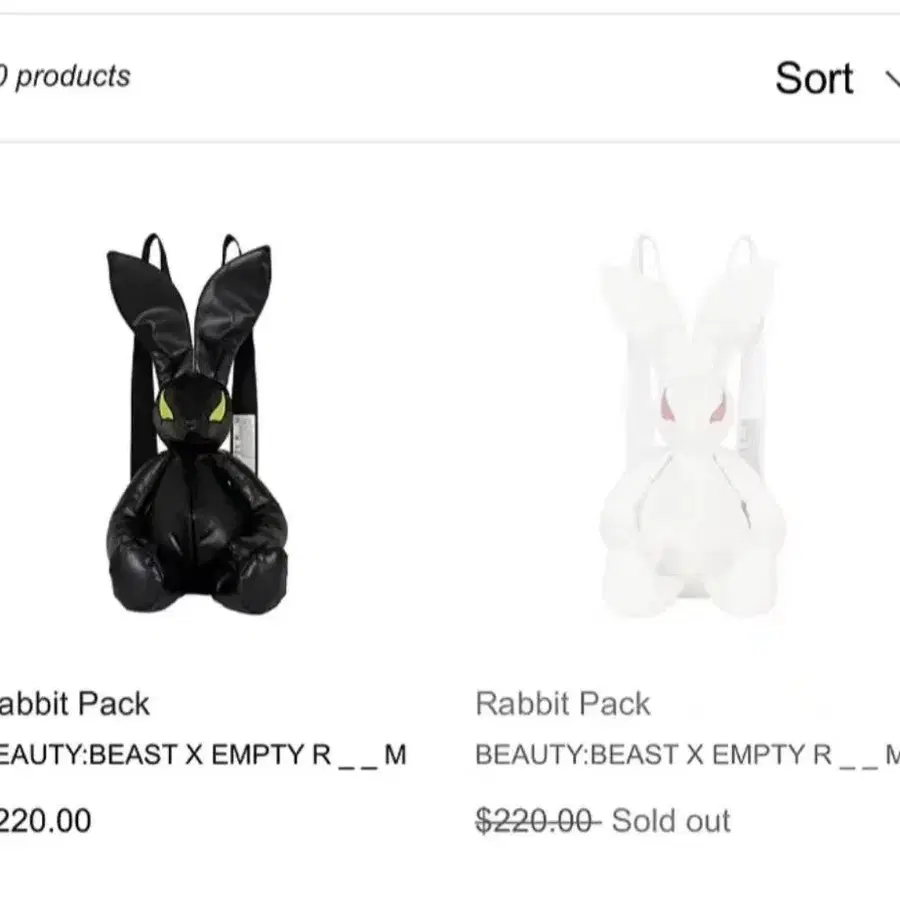Click the Sort chevron arrow

pyautogui.click(x=893, y=80)
